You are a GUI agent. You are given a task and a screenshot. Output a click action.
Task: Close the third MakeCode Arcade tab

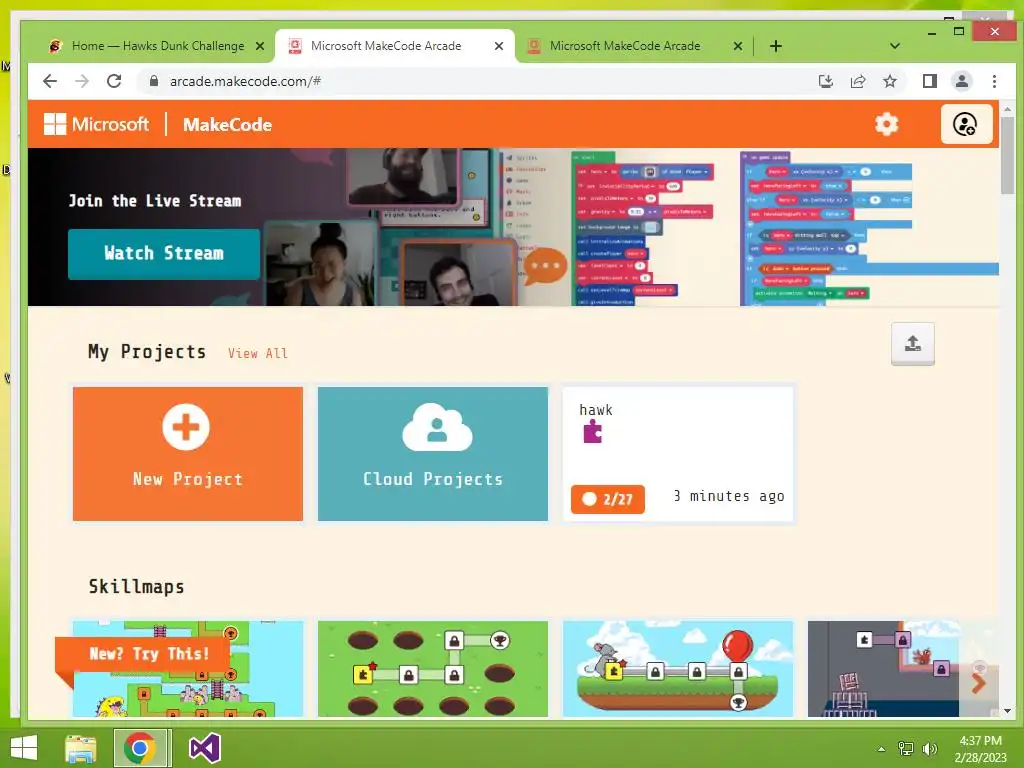pos(737,46)
